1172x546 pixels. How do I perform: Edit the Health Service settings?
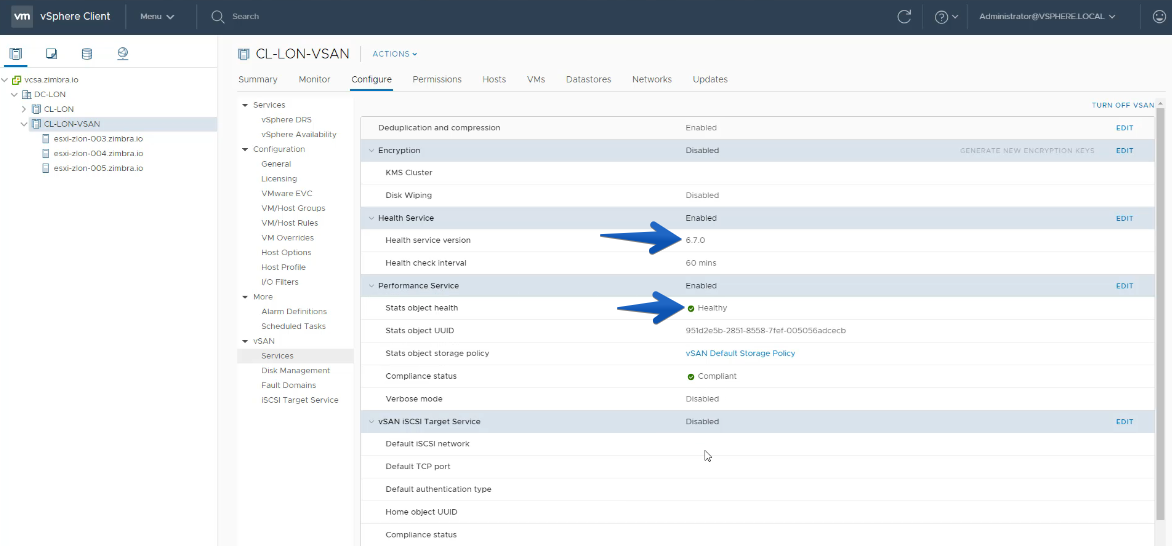(x=1124, y=218)
